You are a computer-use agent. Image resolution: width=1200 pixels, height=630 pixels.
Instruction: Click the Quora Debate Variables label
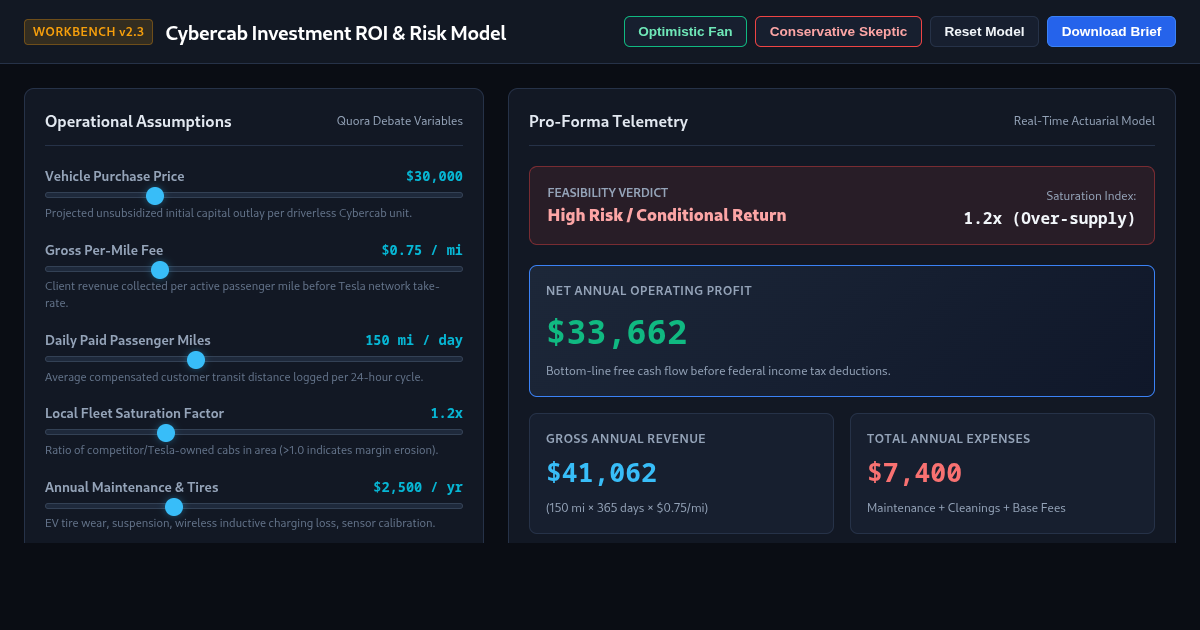400,121
